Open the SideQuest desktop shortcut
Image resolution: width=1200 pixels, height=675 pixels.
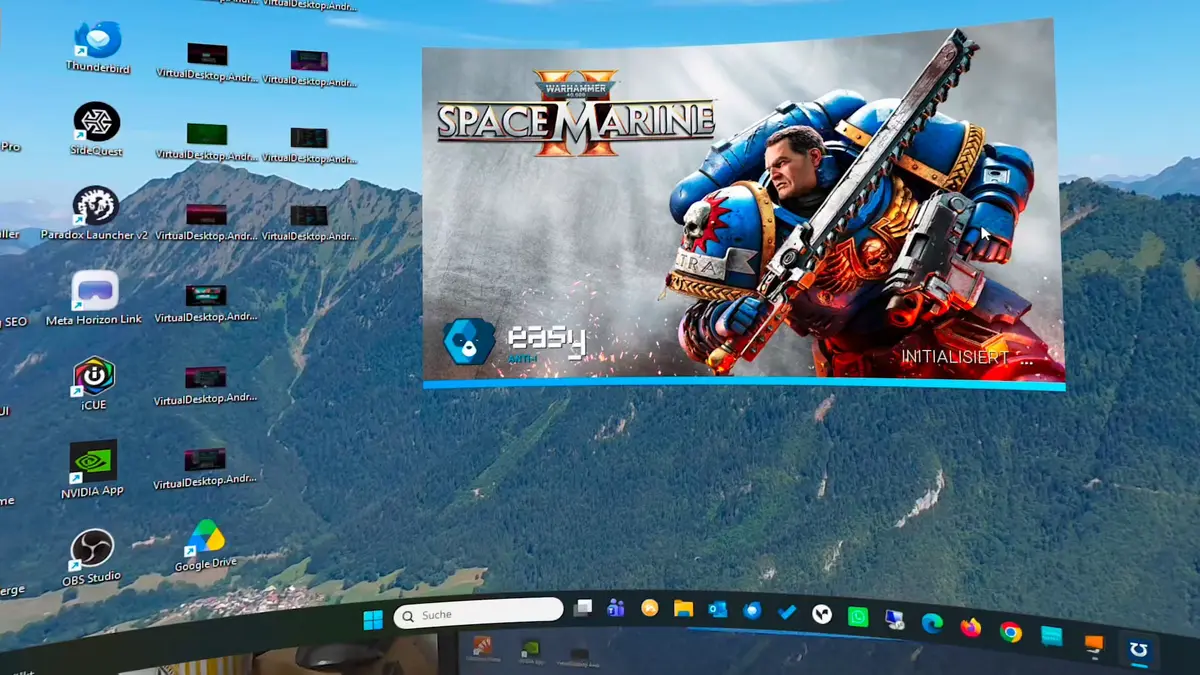[x=97, y=131]
